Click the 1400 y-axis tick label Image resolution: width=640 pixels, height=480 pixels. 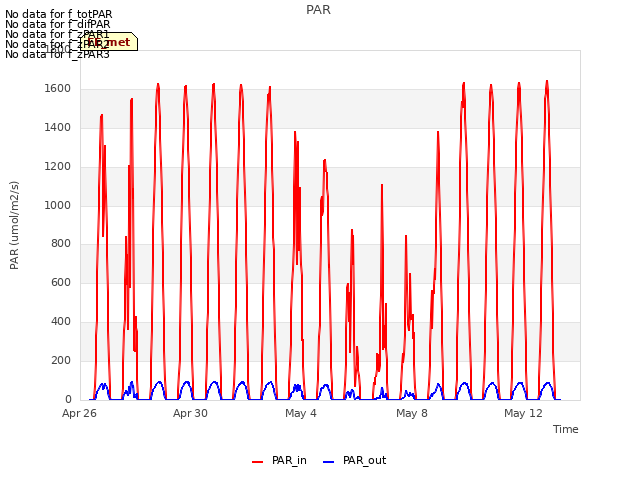[58, 128]
